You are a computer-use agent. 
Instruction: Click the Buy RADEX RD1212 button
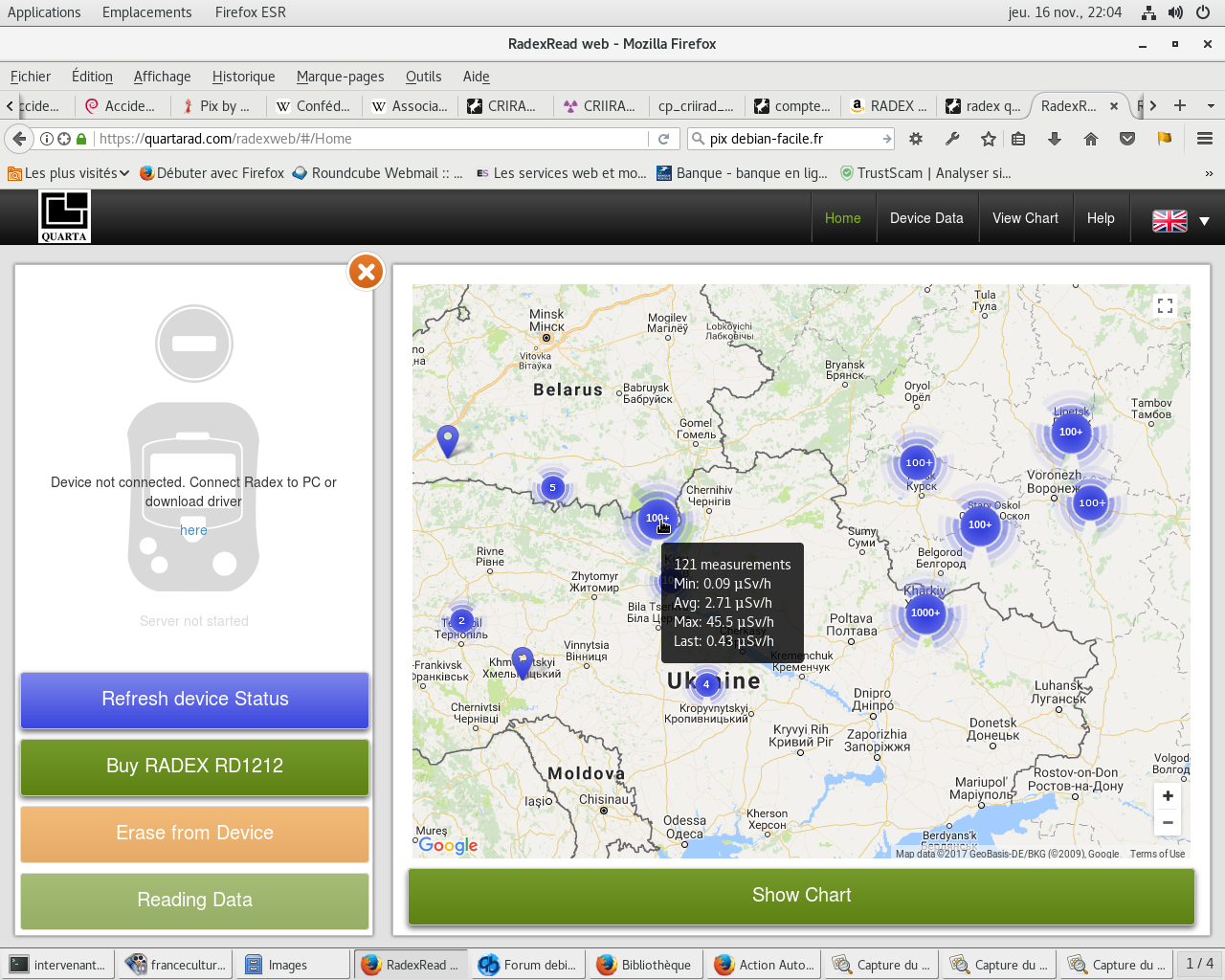click(194, 767)
